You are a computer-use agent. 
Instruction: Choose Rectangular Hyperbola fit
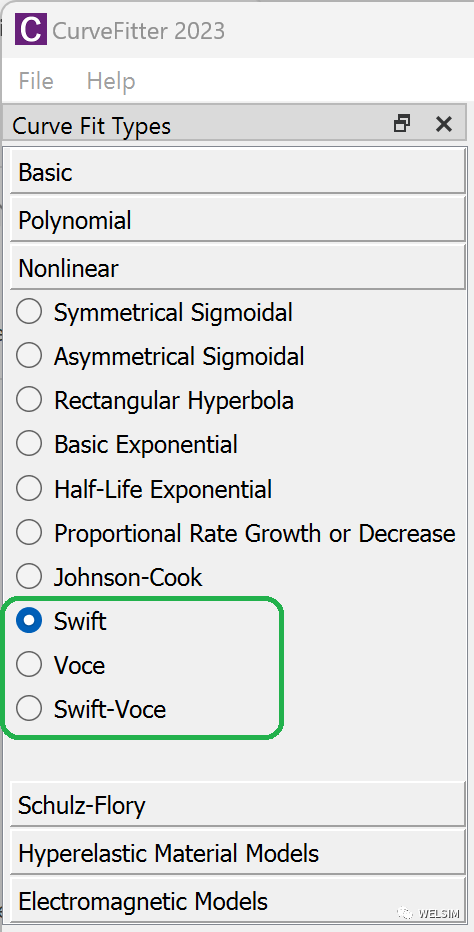click(x=155, y=401)
